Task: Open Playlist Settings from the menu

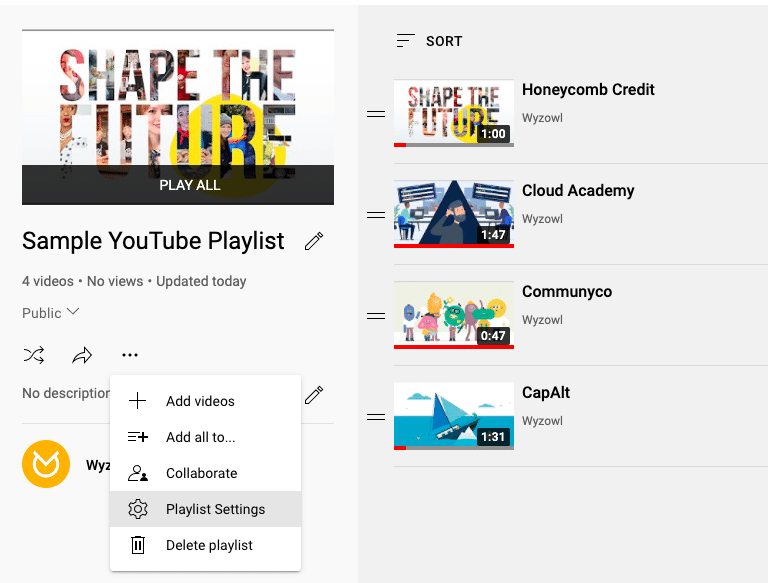Action: tap(206, 509)
